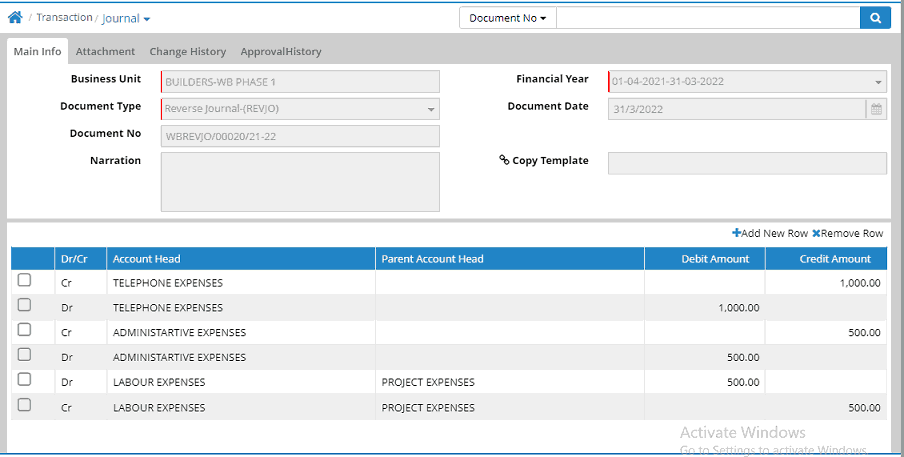Click the Copy Template link icon
The image size is (904, 457).
pyautogui.click(x=504, y=160)
